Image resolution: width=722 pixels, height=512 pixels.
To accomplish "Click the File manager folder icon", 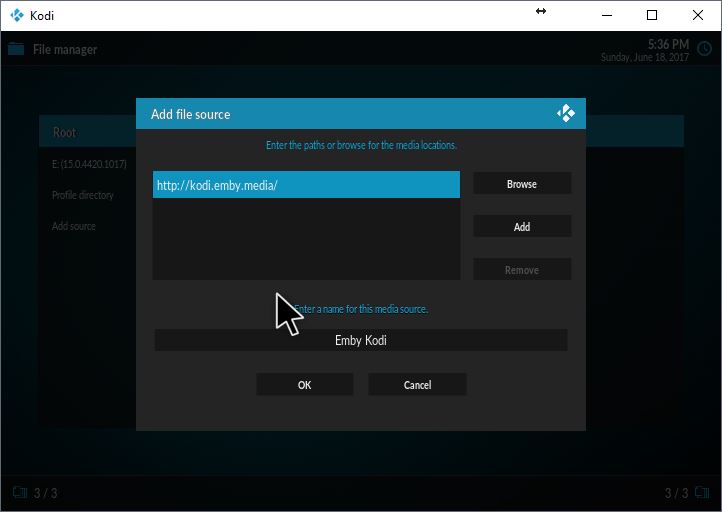I will pyautogui.click(x=16, y=49).
